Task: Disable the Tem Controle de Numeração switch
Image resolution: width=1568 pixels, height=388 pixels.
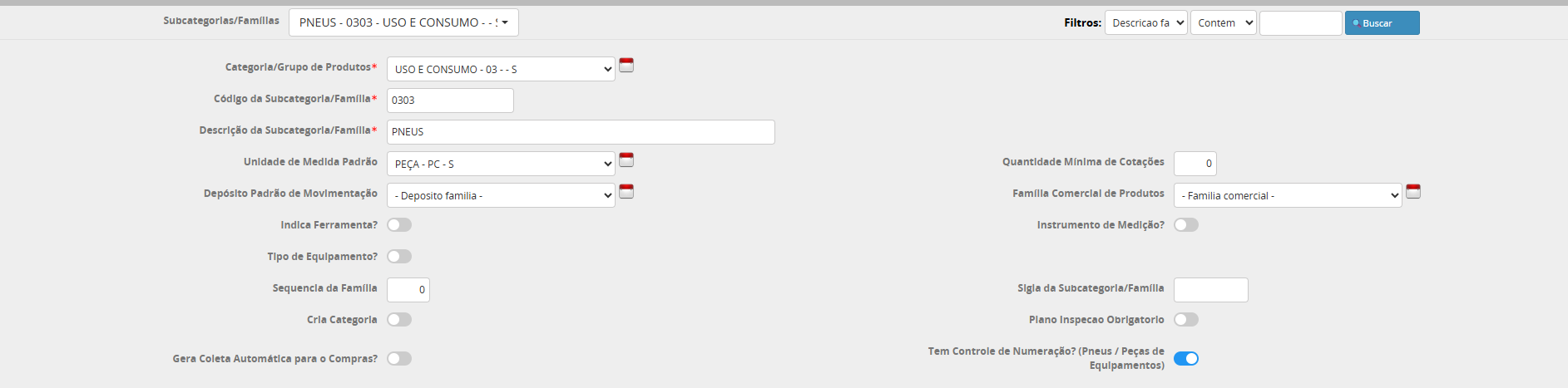Action: pyautogui.click(x=1185, y=359)
